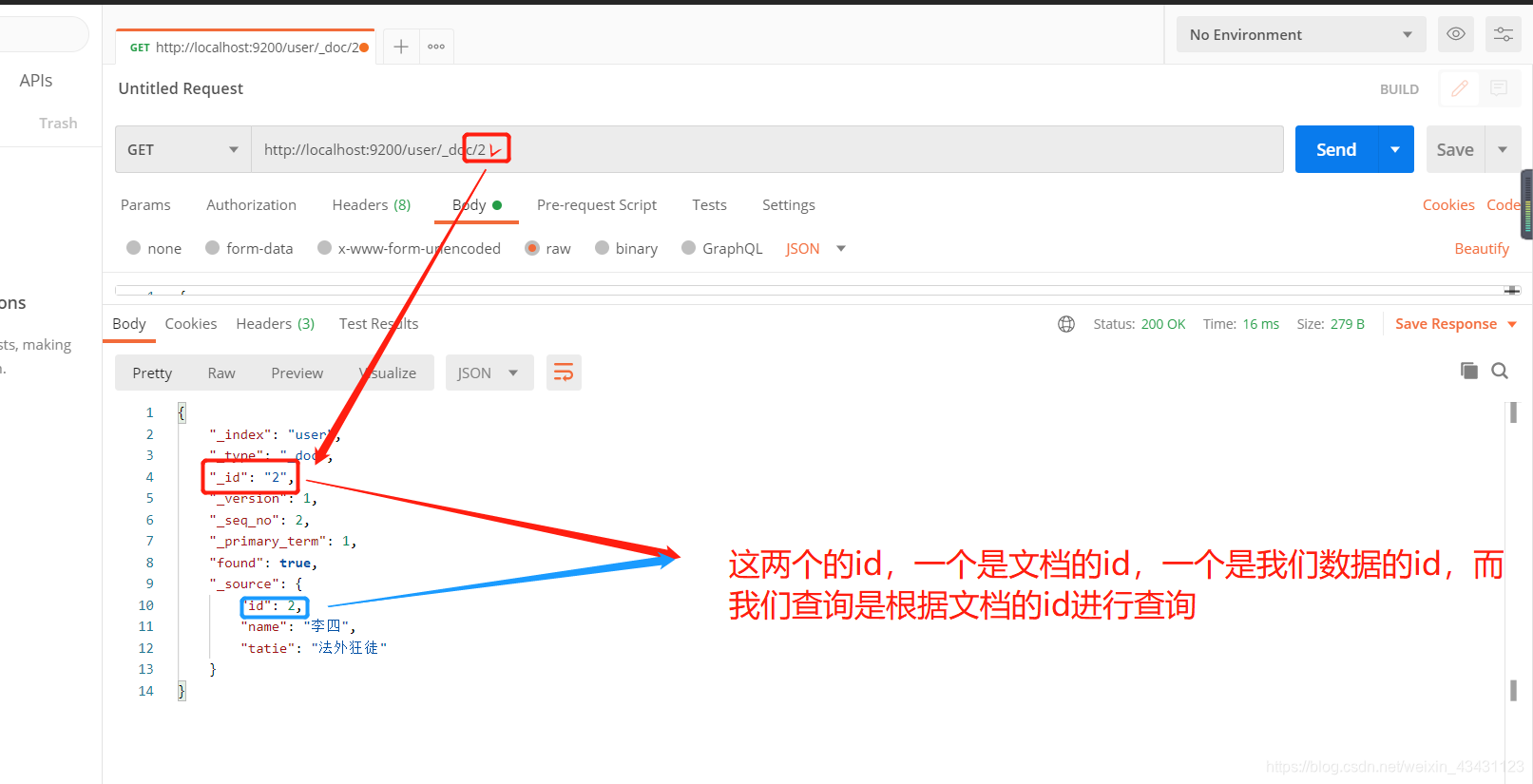This screenshot has width=1533, height=784.
Task: Switch to the Params tab
Action: pos(145,204)
